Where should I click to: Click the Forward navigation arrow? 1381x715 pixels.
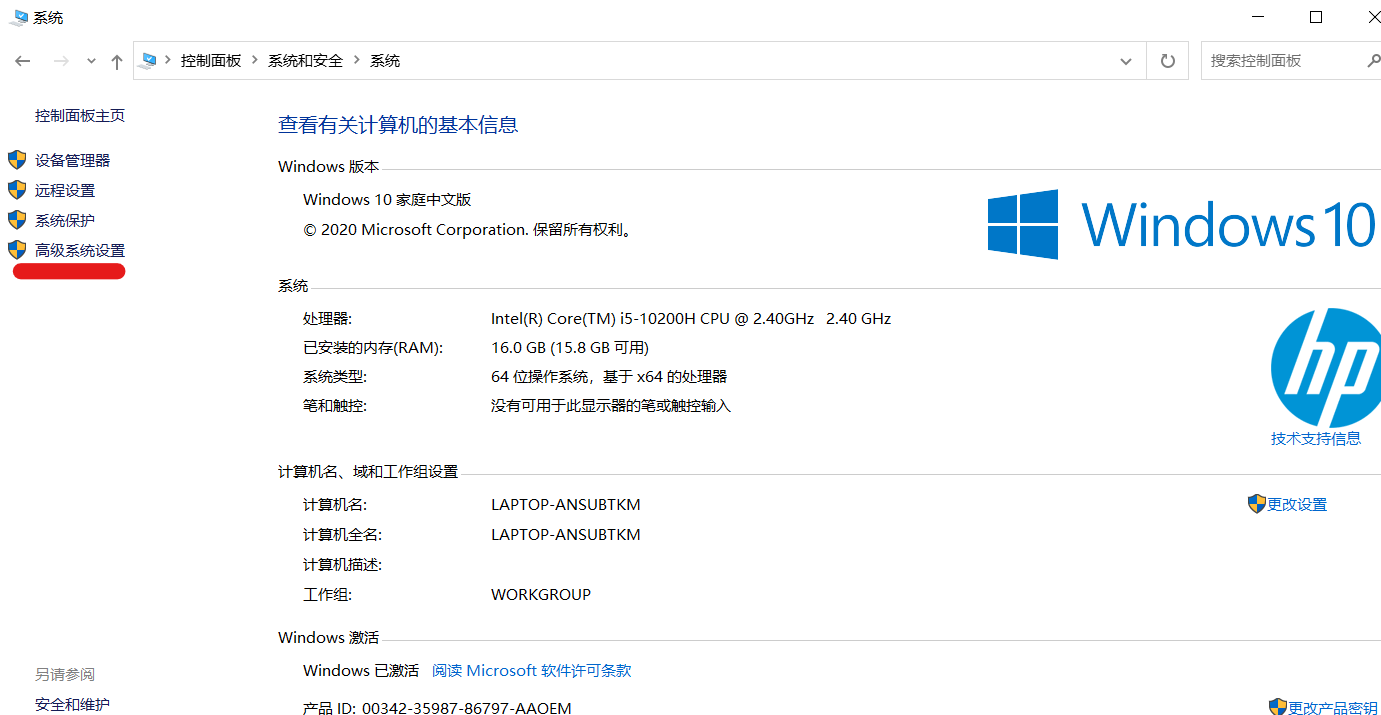coord(61,62)
